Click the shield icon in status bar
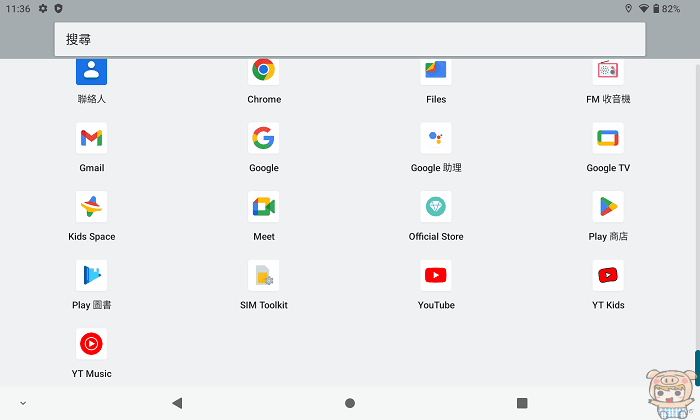 pos(58,8)
